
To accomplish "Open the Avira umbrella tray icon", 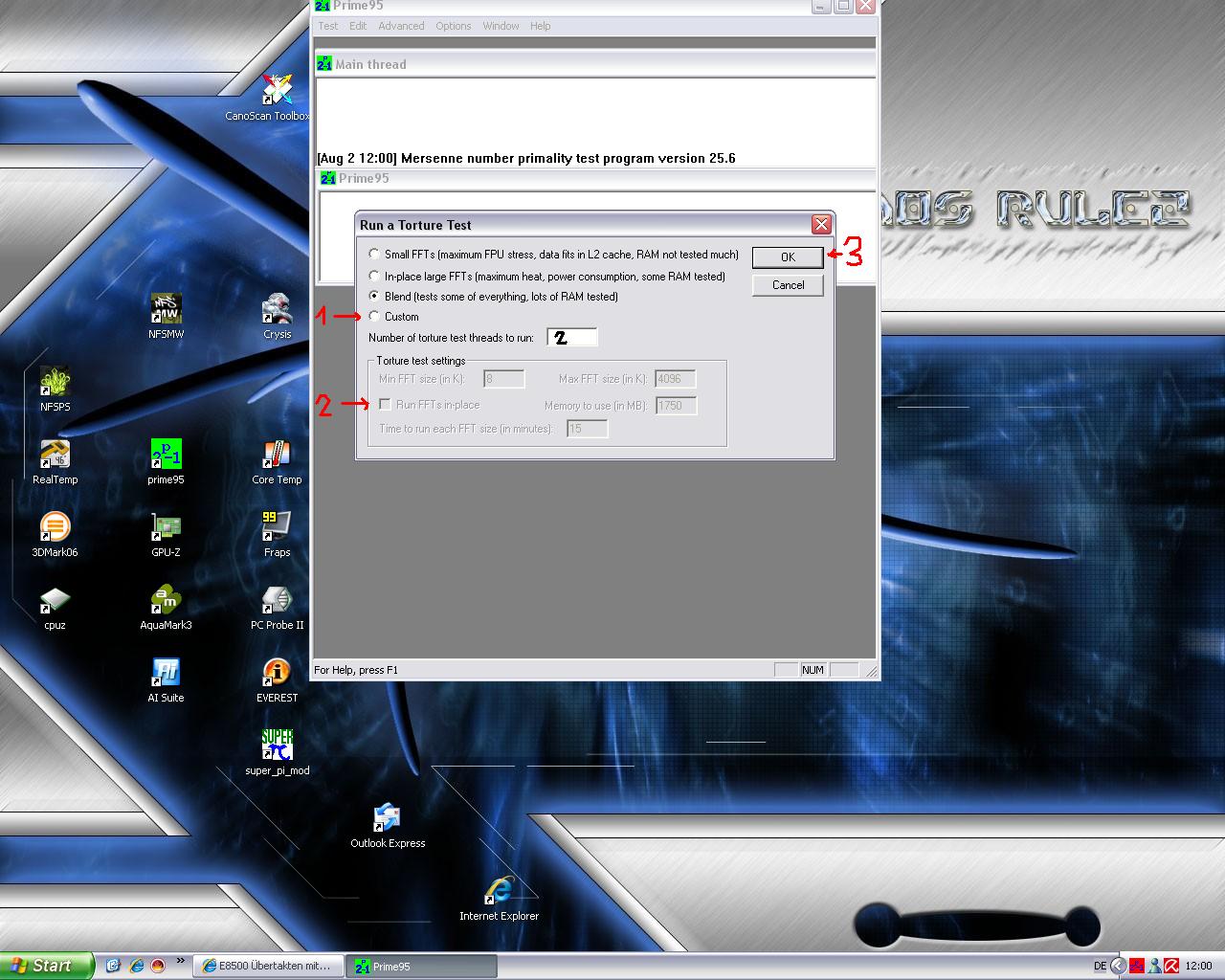I will (1171, 966).
